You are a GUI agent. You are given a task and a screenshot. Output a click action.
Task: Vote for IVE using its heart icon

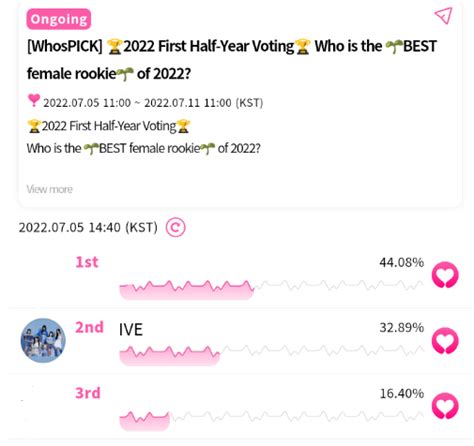click(x=445, y=341)
